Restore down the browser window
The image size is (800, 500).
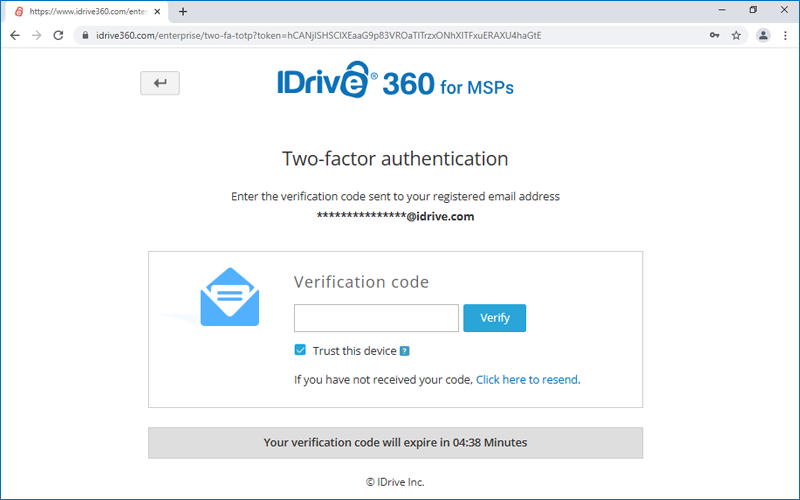click(753, 10)
